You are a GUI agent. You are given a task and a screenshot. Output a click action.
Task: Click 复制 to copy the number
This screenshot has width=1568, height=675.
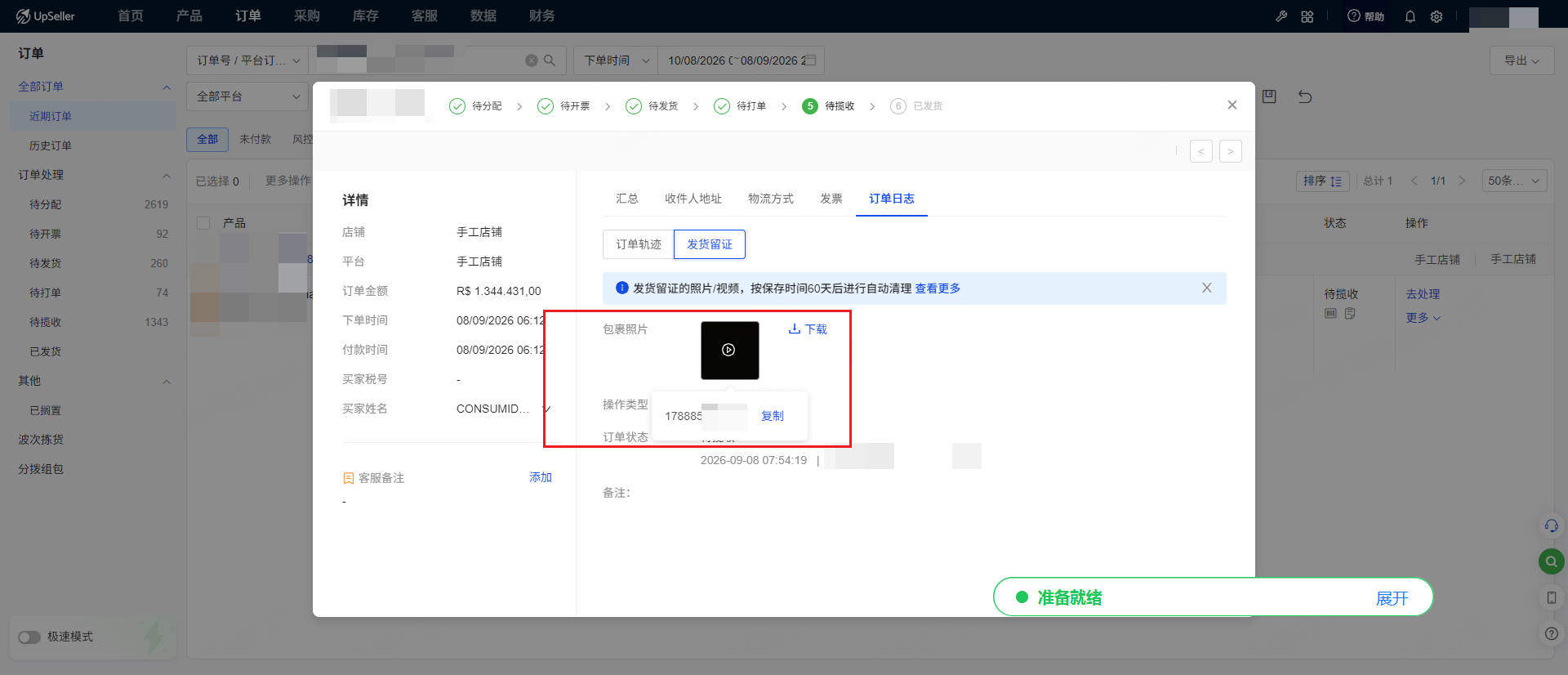(773, 416)
